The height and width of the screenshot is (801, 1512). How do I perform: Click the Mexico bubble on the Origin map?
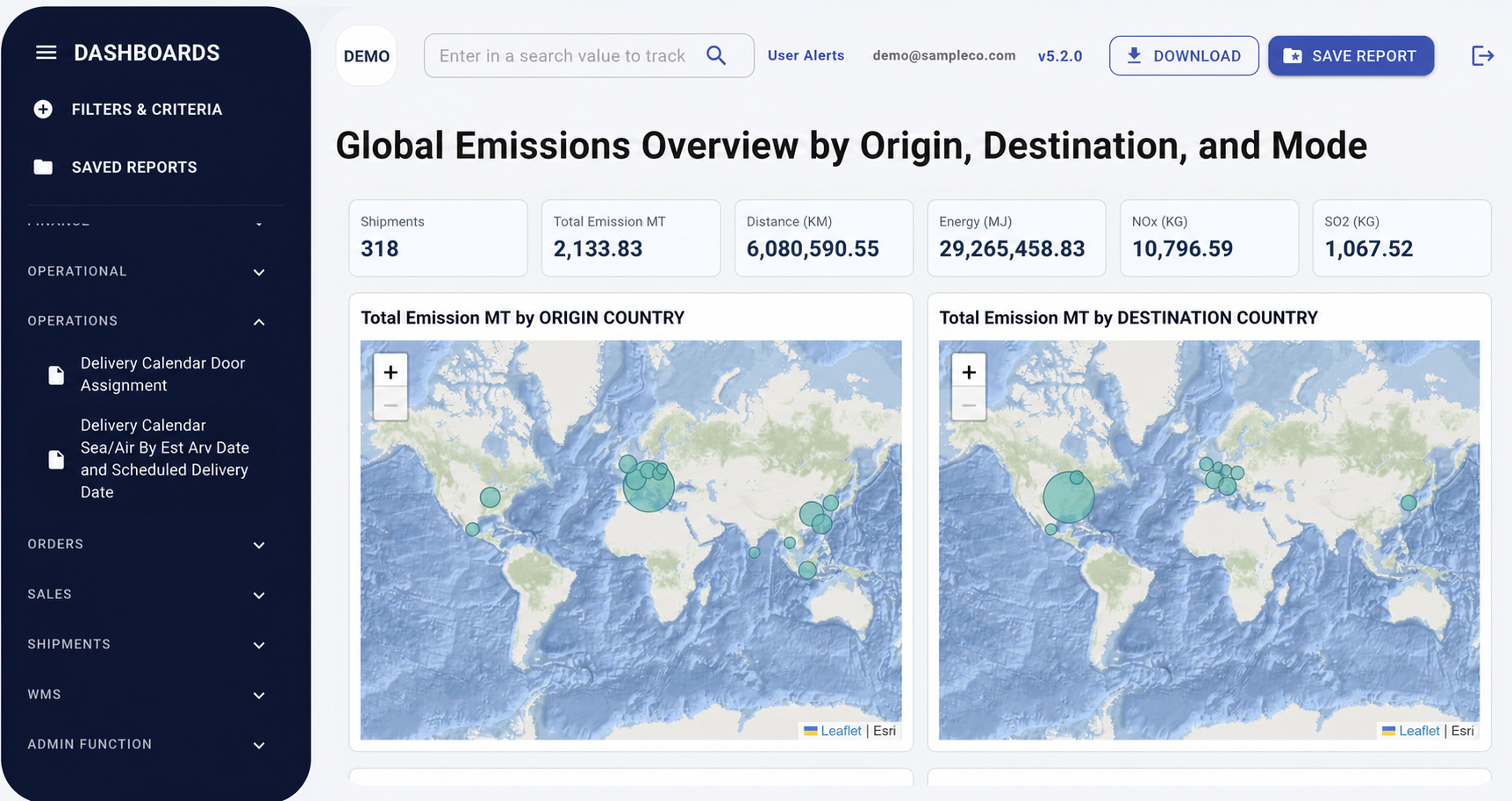(472, 529)
